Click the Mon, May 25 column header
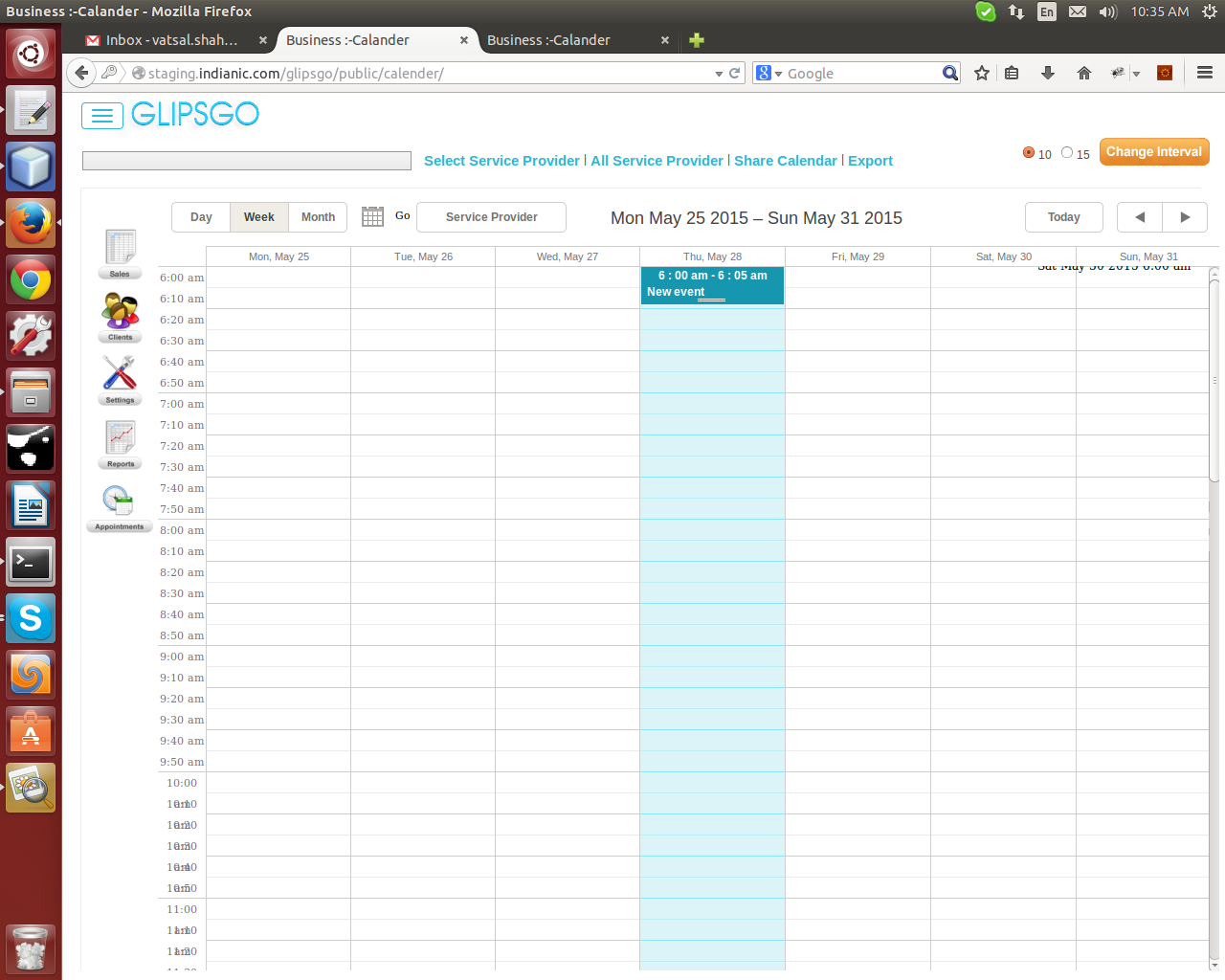 click(278, 256)
